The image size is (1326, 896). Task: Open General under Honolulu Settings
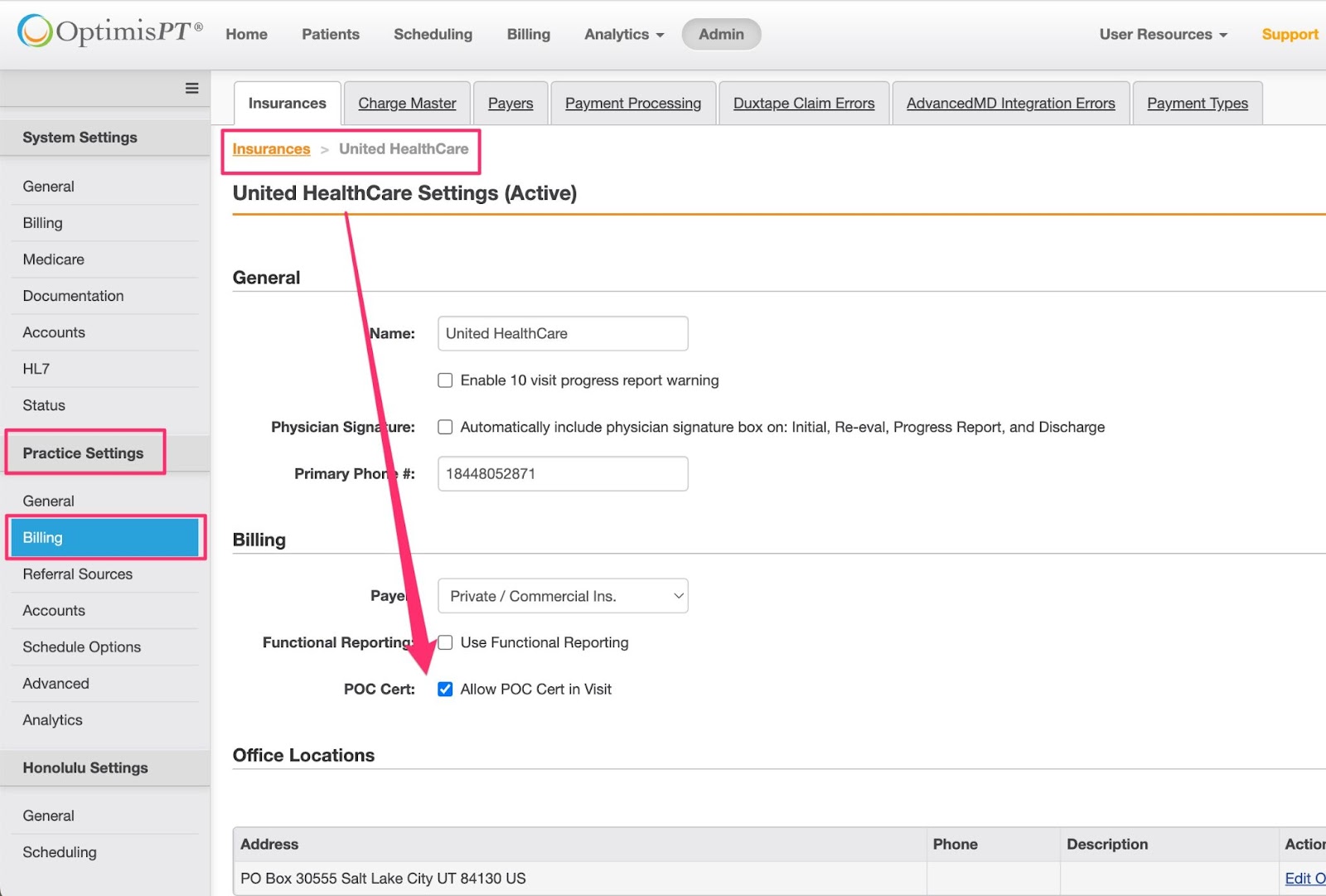[105, 816]
